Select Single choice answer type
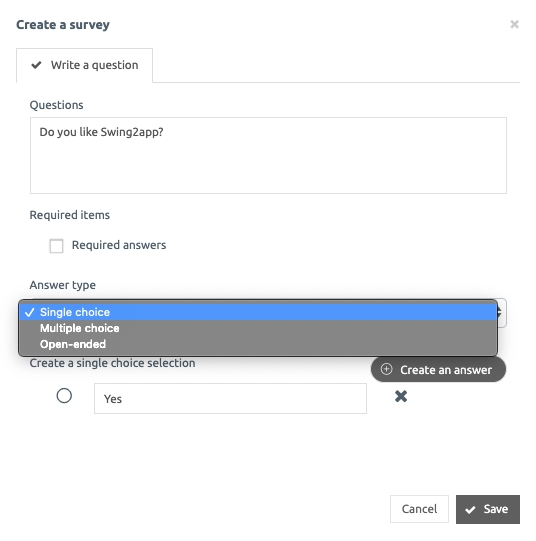536x541 pixels. pos(258,312)
